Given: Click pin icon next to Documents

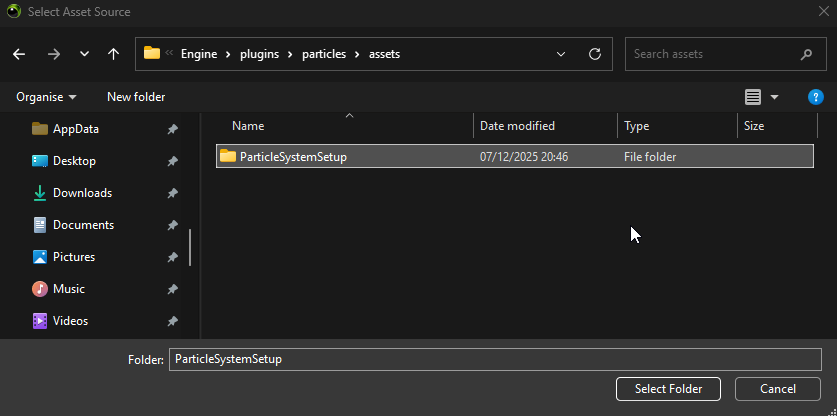Looking at the screenshot, I should (172, 225).
